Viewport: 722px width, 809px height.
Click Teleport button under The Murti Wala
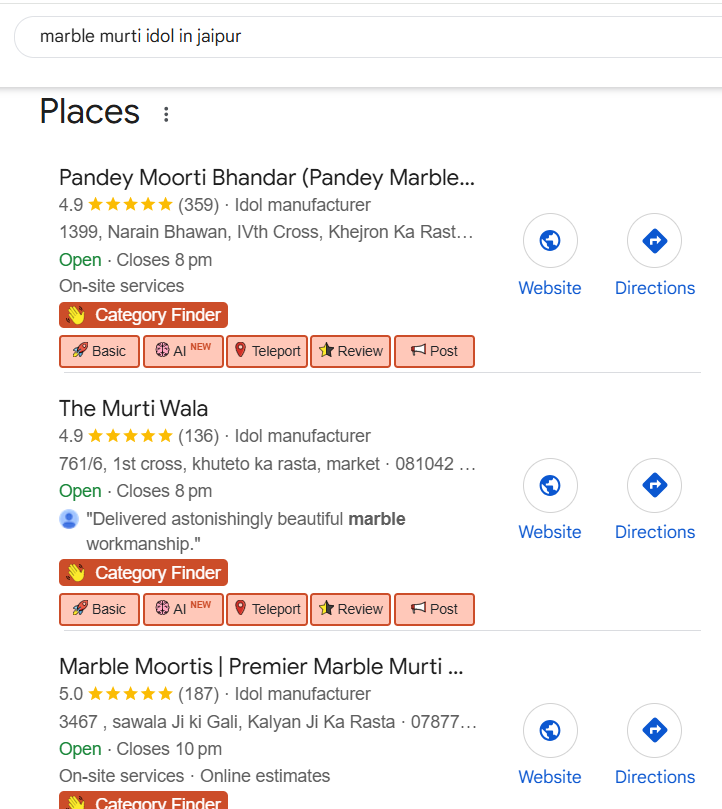point(267,609)
